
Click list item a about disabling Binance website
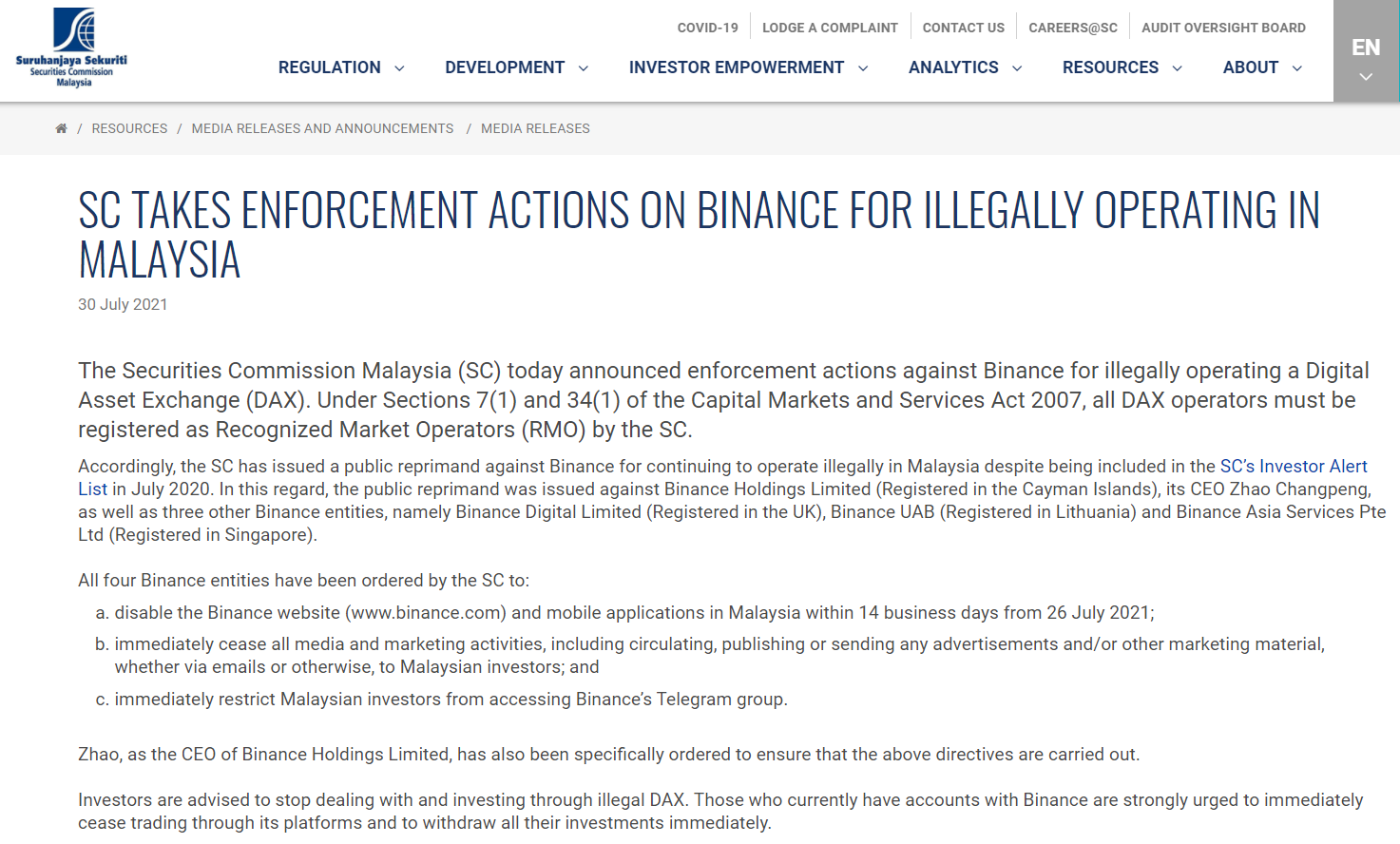coord(634,613)
